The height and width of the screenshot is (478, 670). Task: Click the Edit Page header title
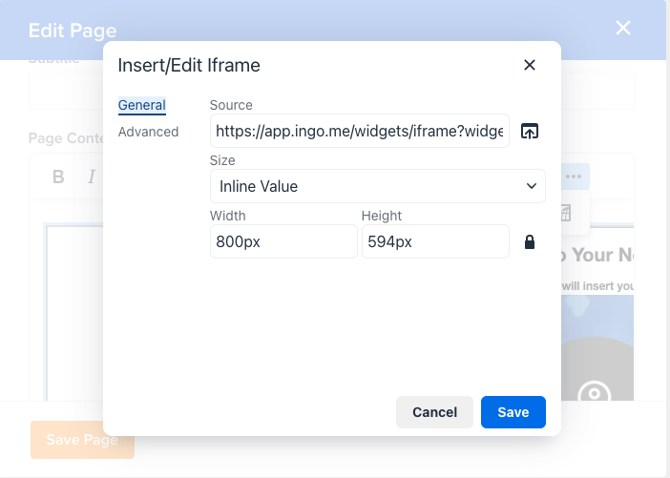(x=72, y=30)
